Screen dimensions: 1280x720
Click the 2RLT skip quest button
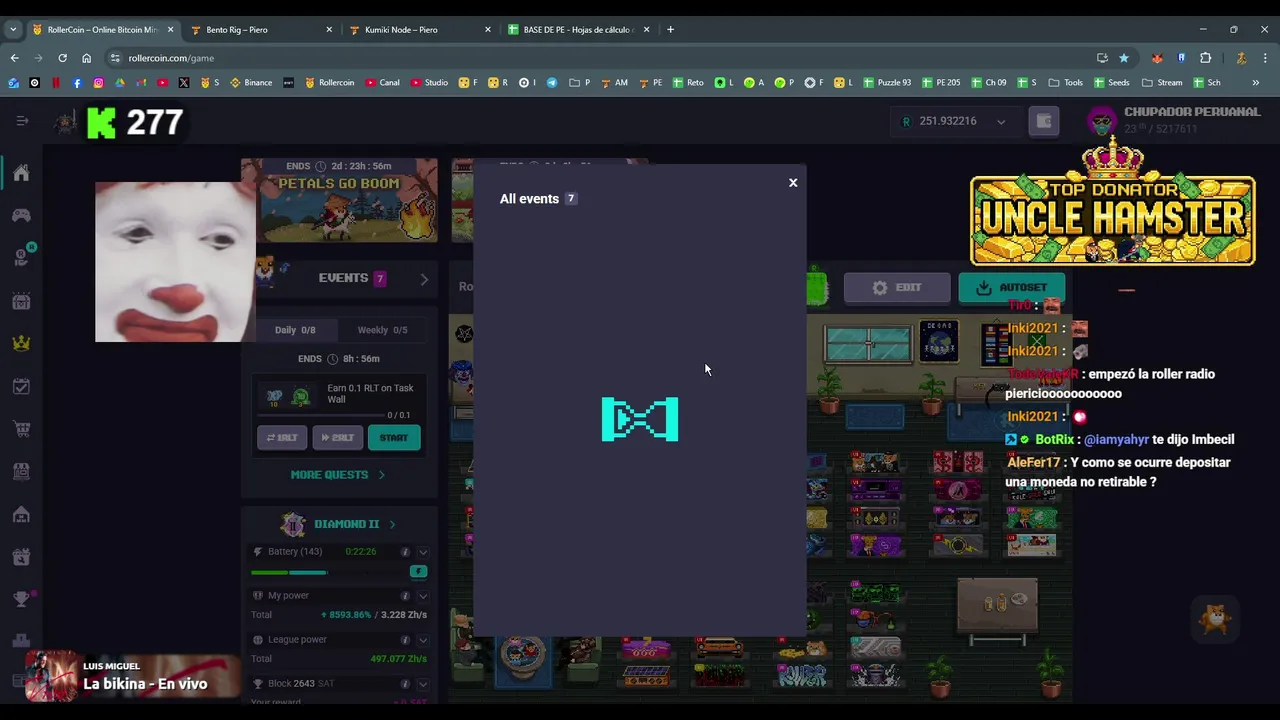[337, 438]
